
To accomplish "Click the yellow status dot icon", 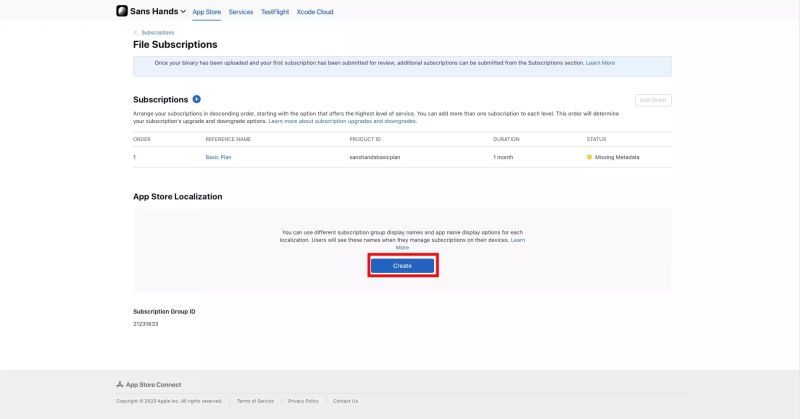I will [x=589, y=157].
